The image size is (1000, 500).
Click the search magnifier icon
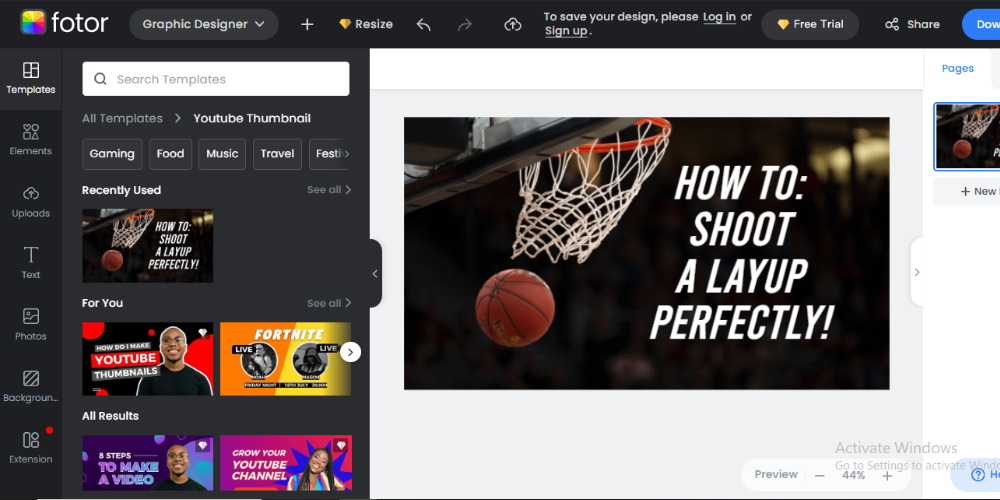pos(100,79)
